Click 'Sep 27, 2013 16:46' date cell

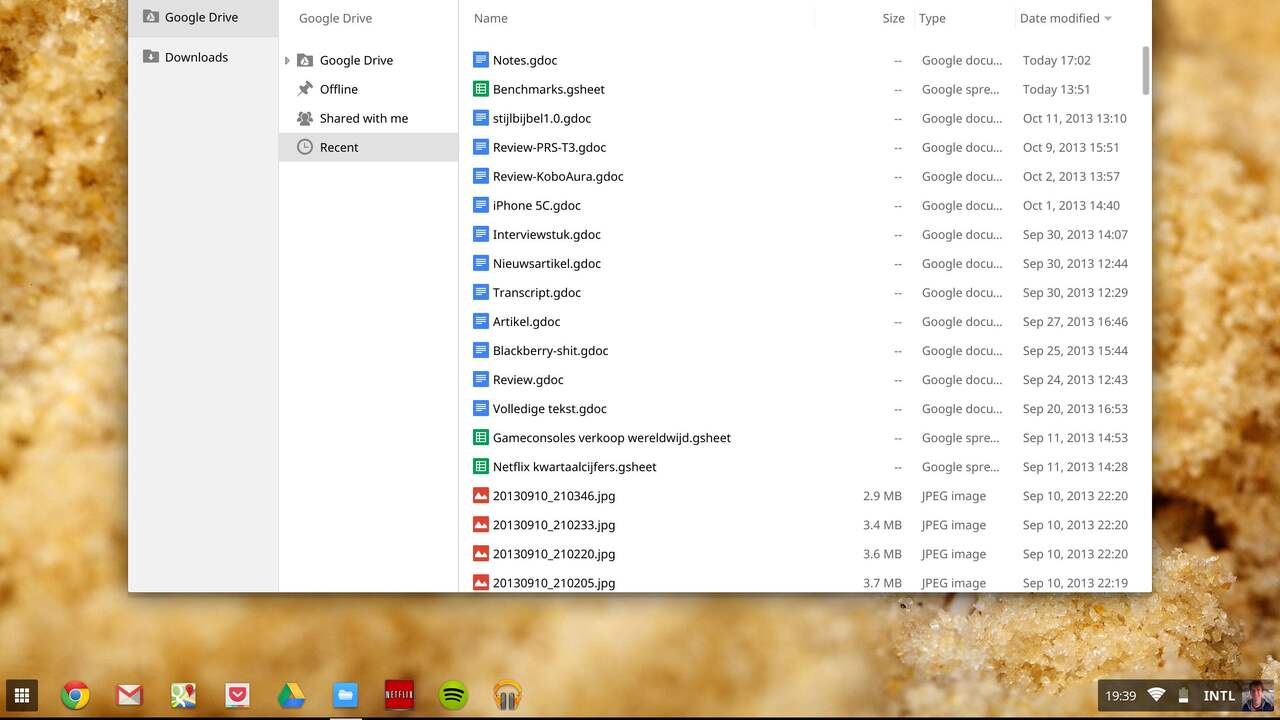click(1075, 321)
